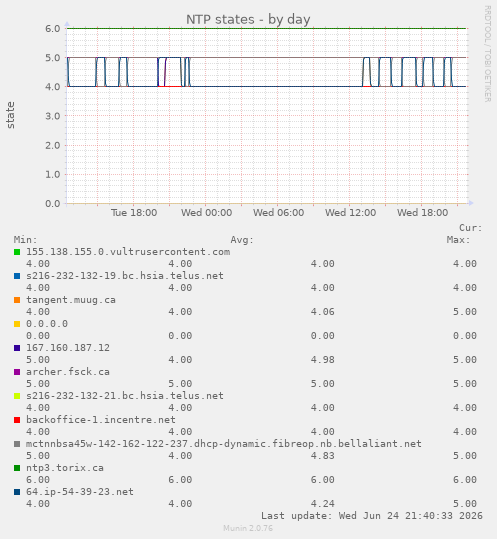Click the vertical state axis title
The width and height of the screenshot is (497, 539).
point(10,115)
